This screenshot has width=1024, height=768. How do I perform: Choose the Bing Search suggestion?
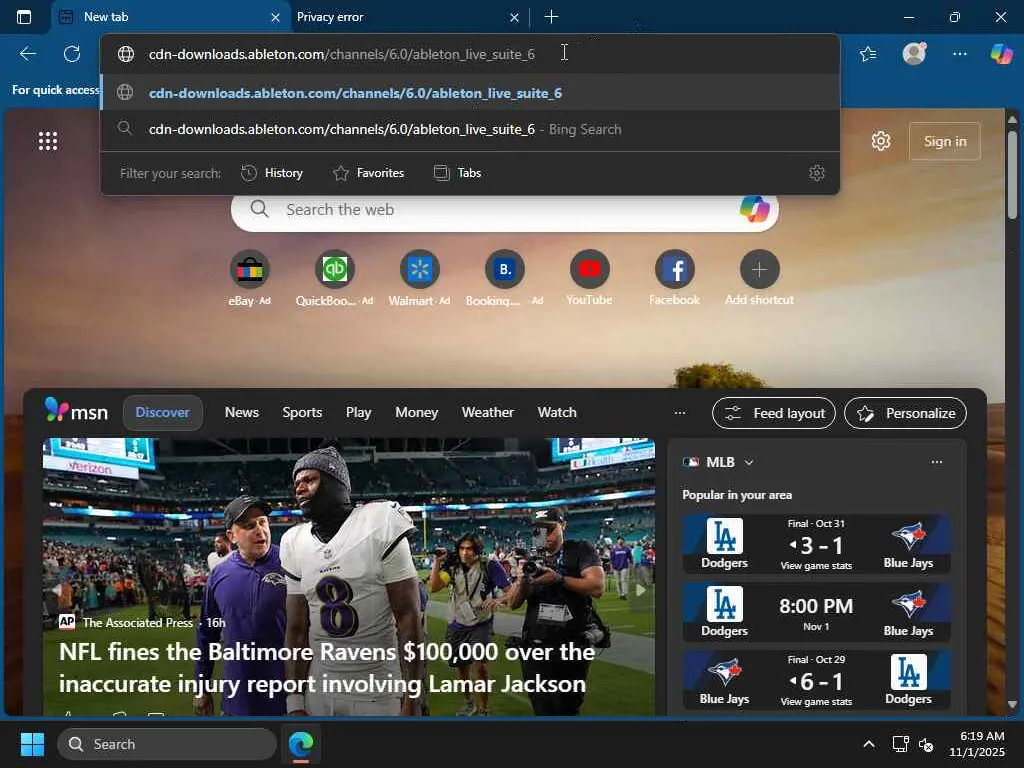470,129
